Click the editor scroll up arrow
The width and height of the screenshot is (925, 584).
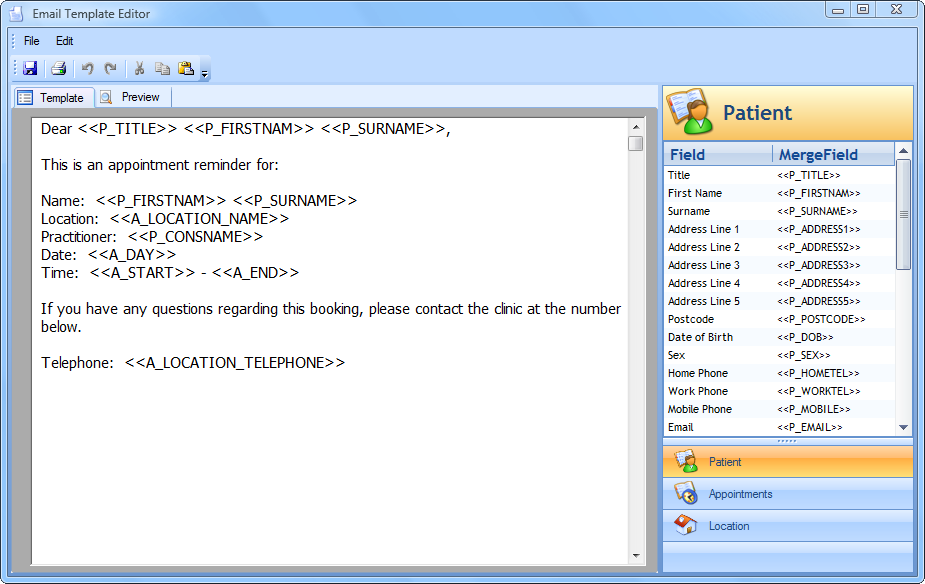coord(636,127)
